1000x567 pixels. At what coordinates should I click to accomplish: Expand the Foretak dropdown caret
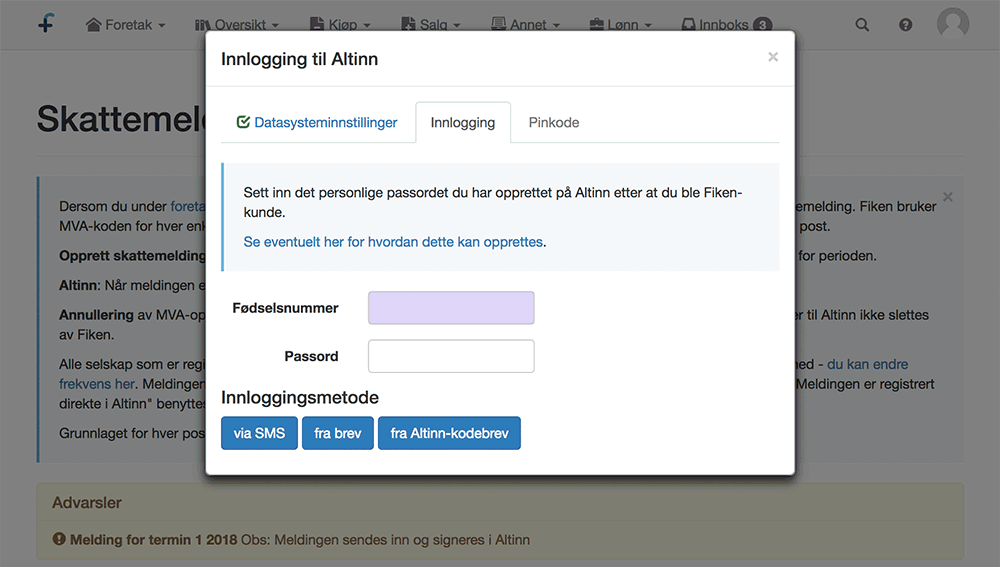pyautogui.click(x=162, y=26)
